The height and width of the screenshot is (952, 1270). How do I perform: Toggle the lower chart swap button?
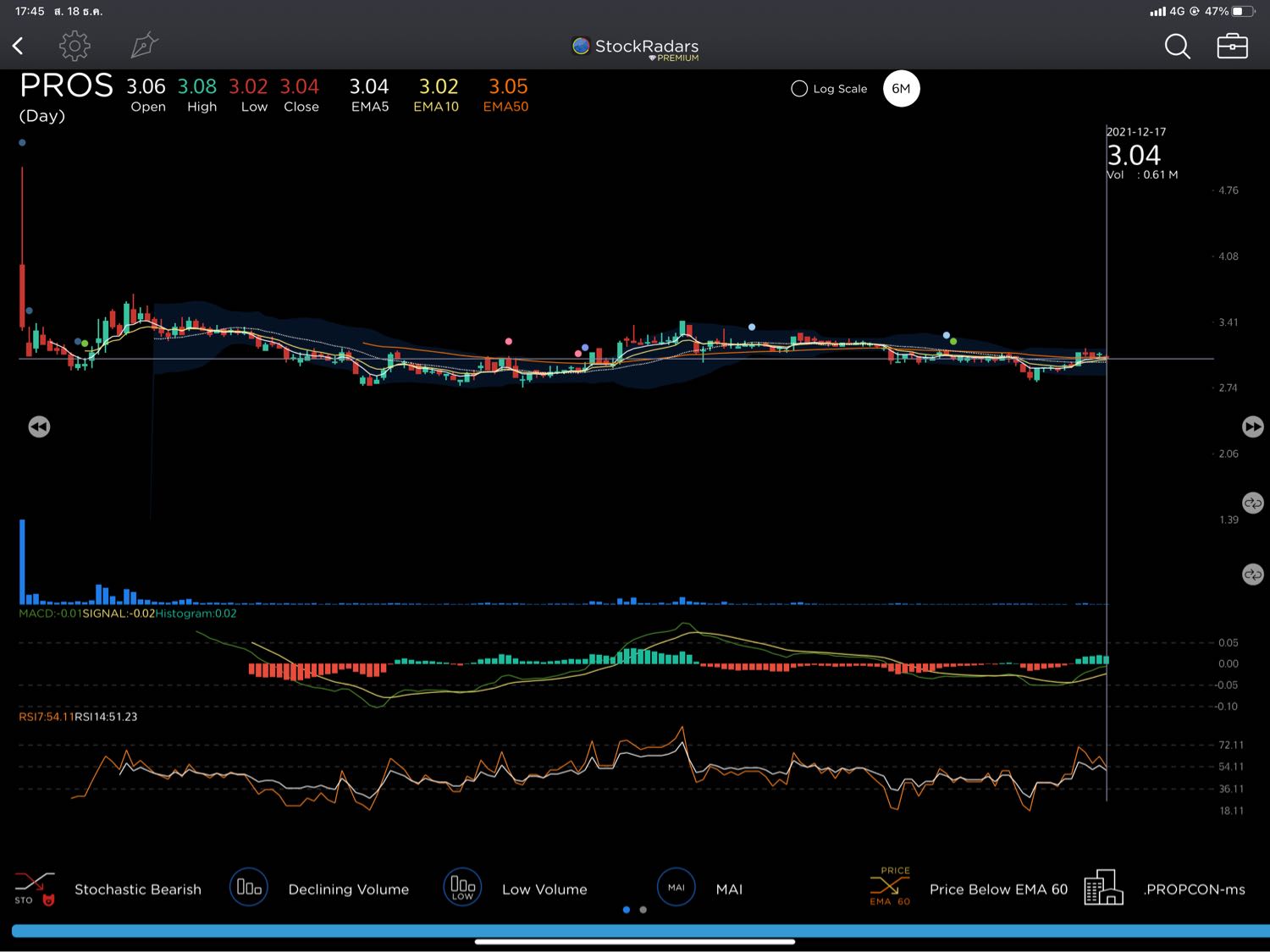pyautogui.click(x=1252, y=575)
